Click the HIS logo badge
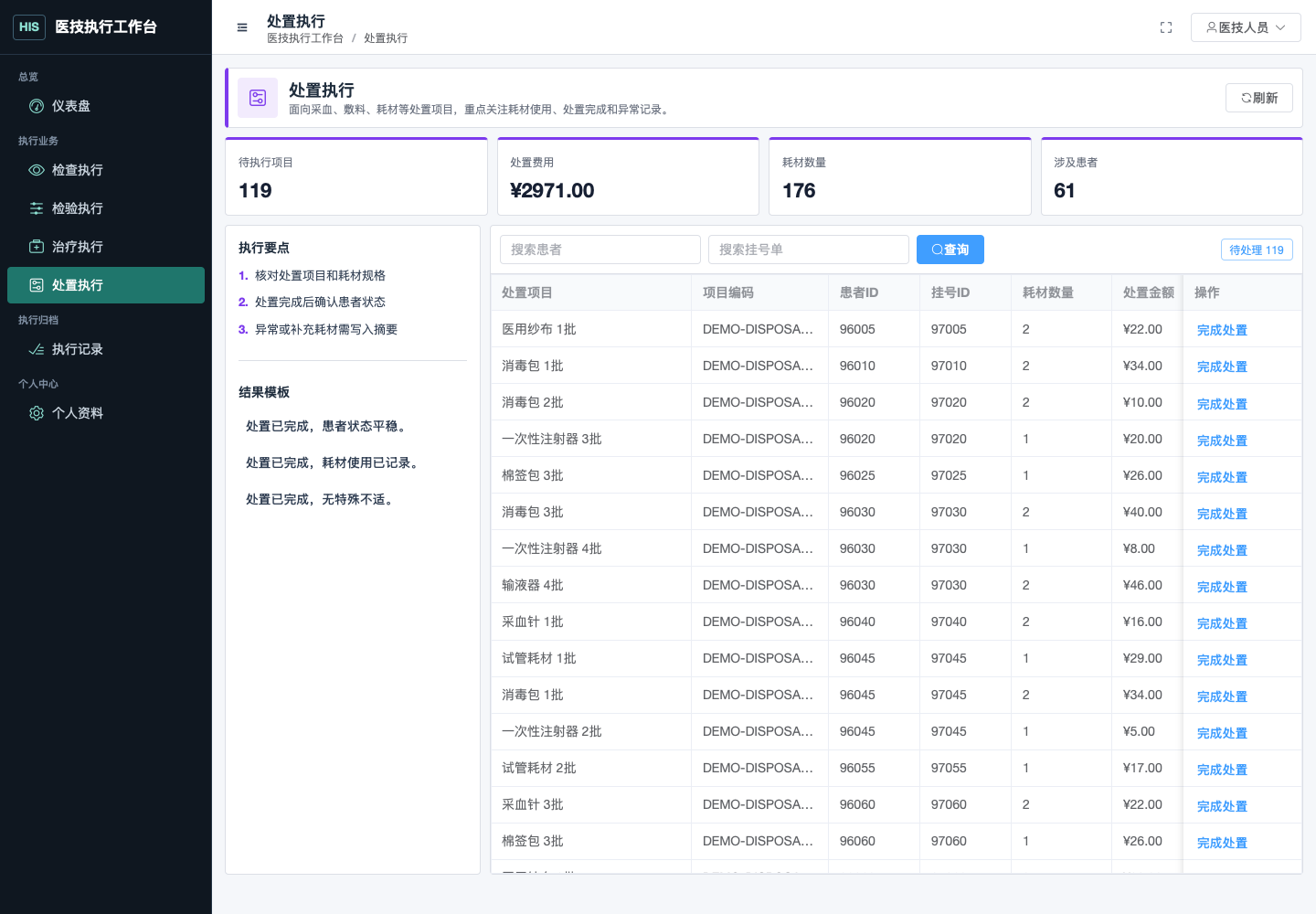Screen dimensions: 1316x914 pos(29,27)
